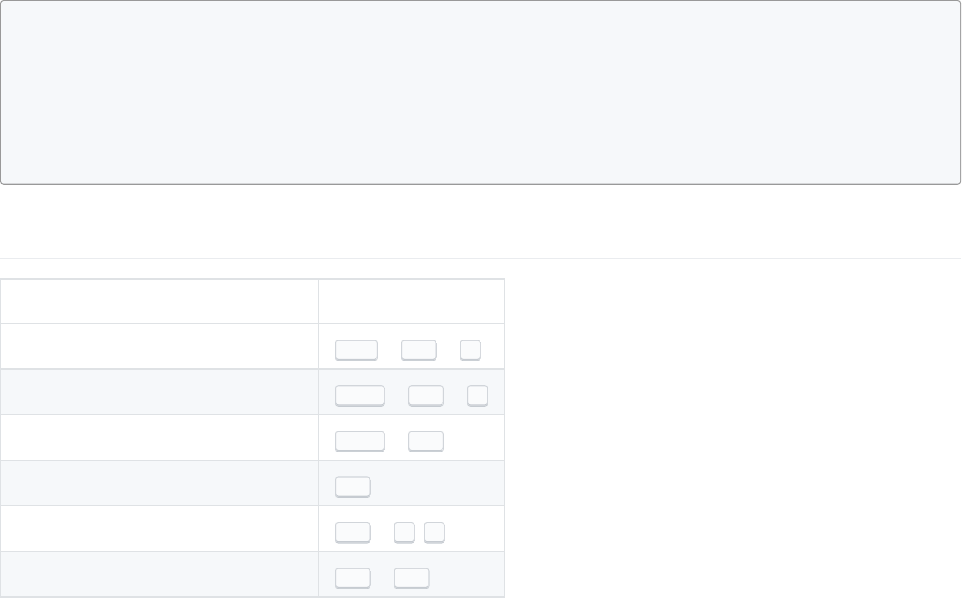Click the empty left header cell of the table
The image size is (962, 598).
coord(160,301)
